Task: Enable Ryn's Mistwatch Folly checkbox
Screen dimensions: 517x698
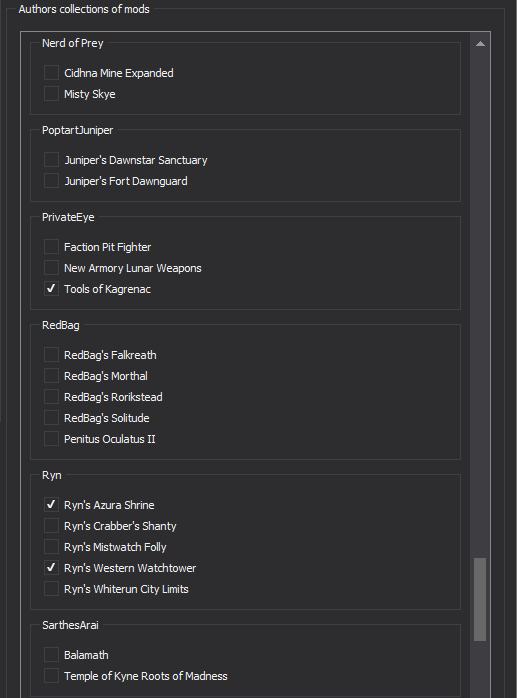Action: [51, 546]
